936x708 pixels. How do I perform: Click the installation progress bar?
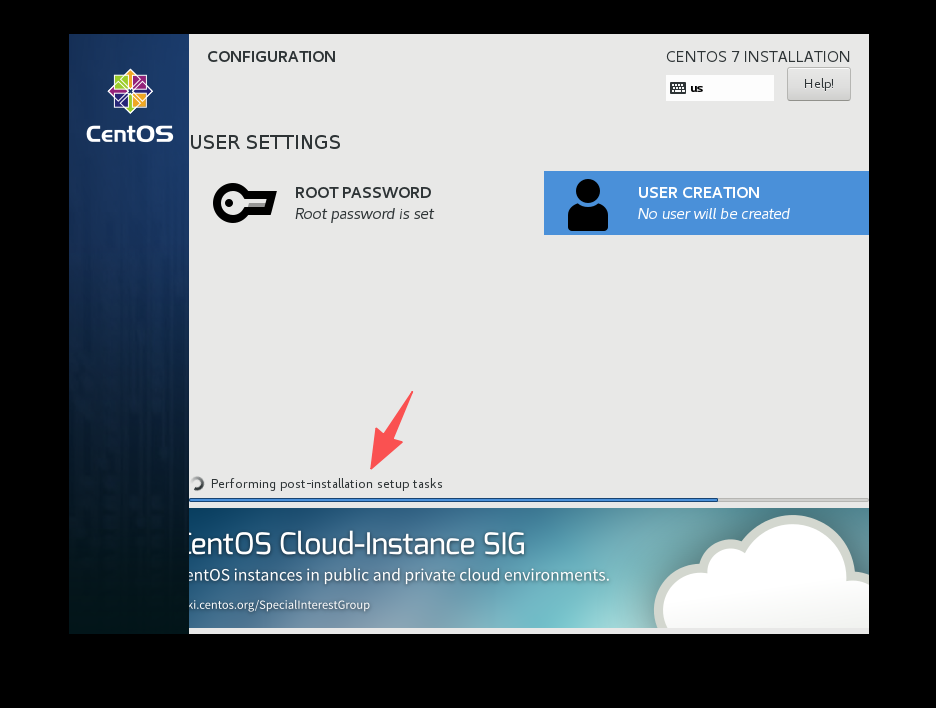[529, 500]
